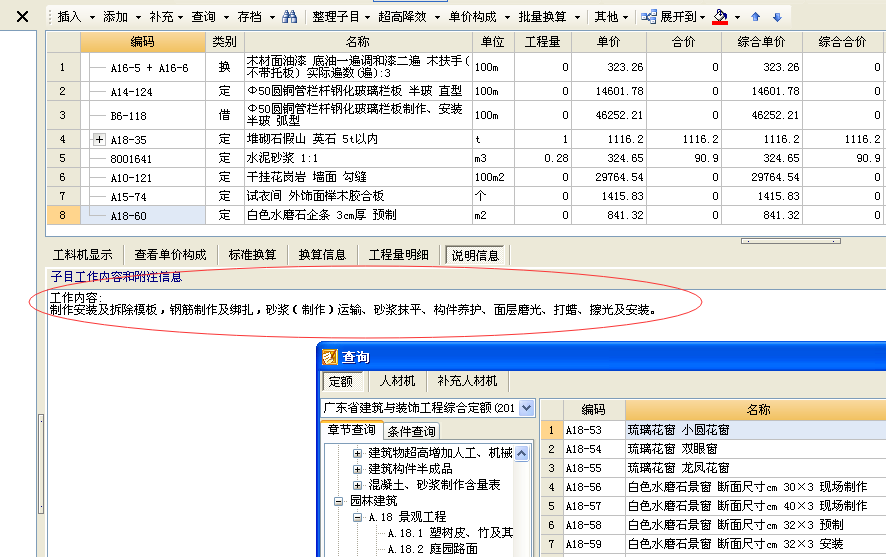The width and height of the screenshot is (886, 557).
Task: Click 水泥砂浆 1:1 name cell
Action: (358, 158)
